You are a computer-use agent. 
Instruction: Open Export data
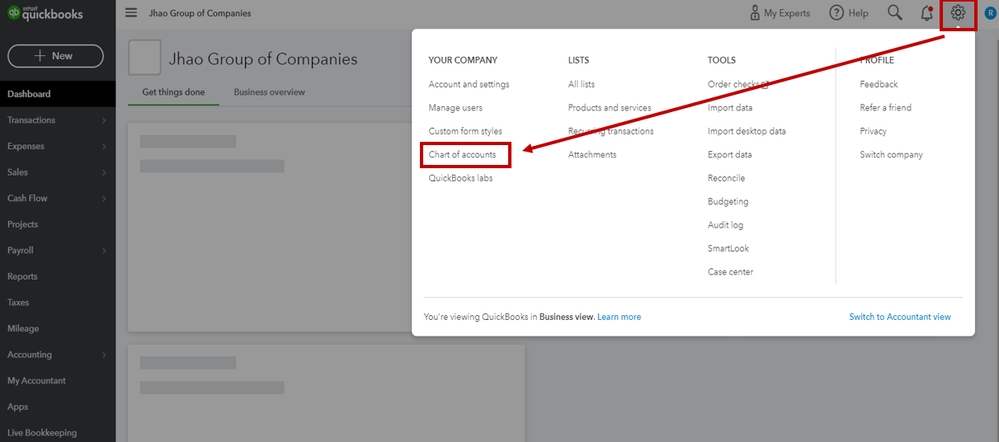[x=729, y=155]
